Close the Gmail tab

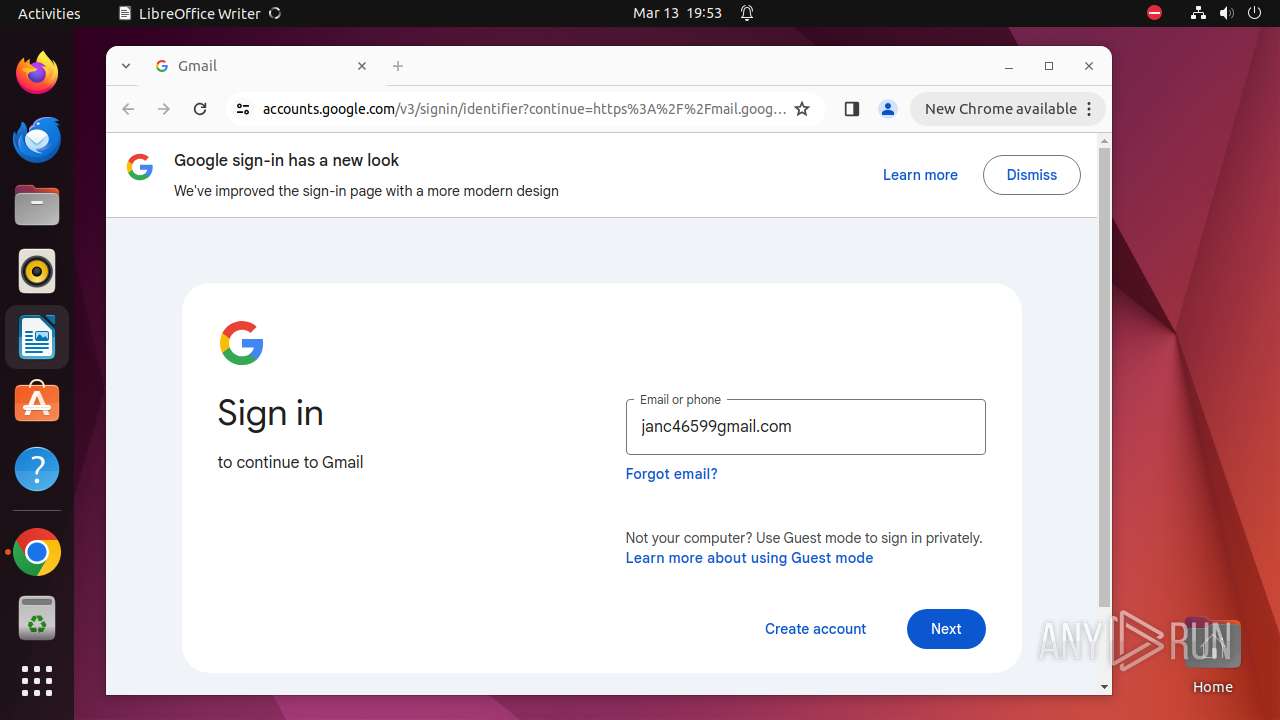pos(362,66)
